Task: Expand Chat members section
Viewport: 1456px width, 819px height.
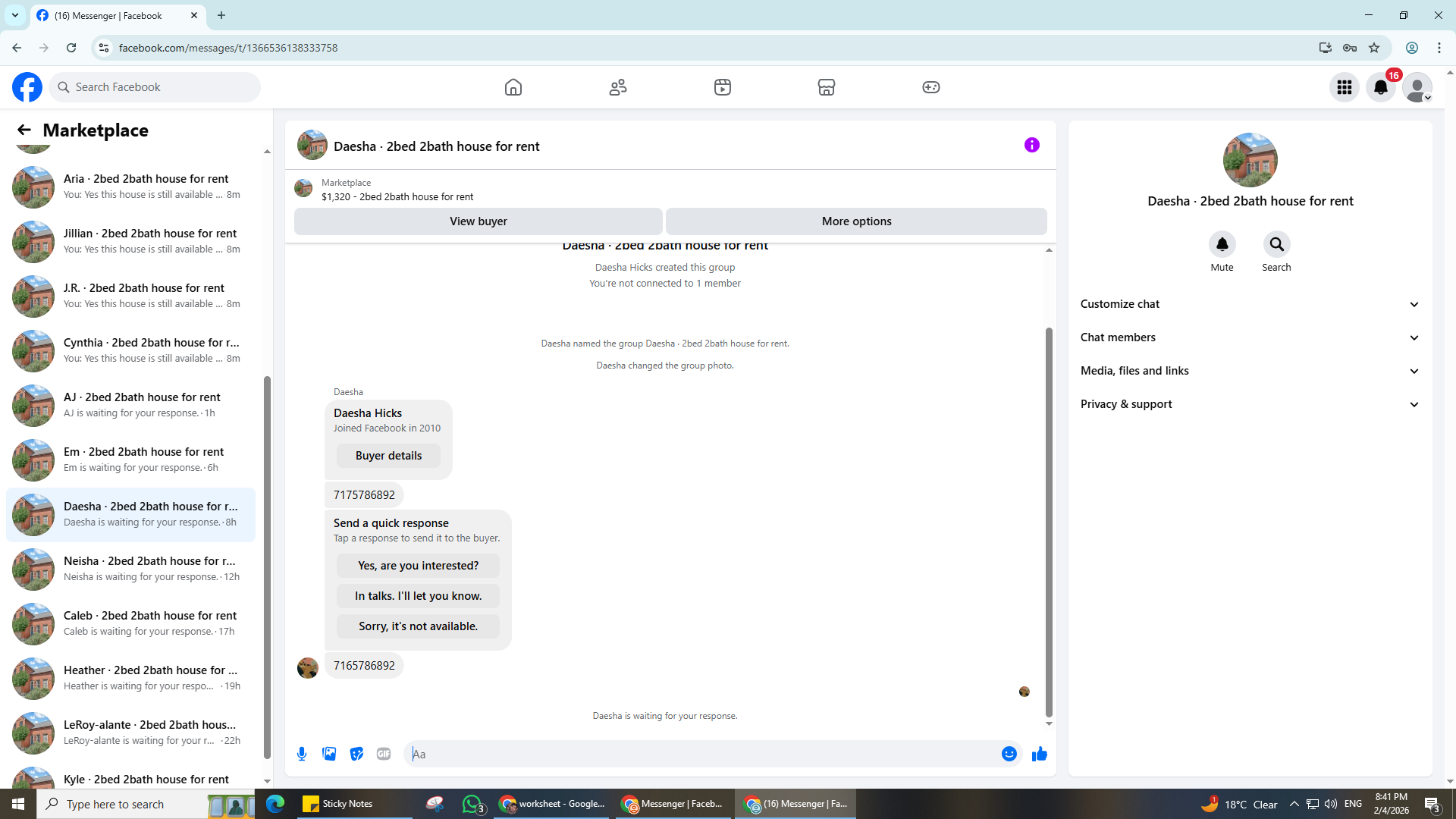Action: coord(1249,337)
